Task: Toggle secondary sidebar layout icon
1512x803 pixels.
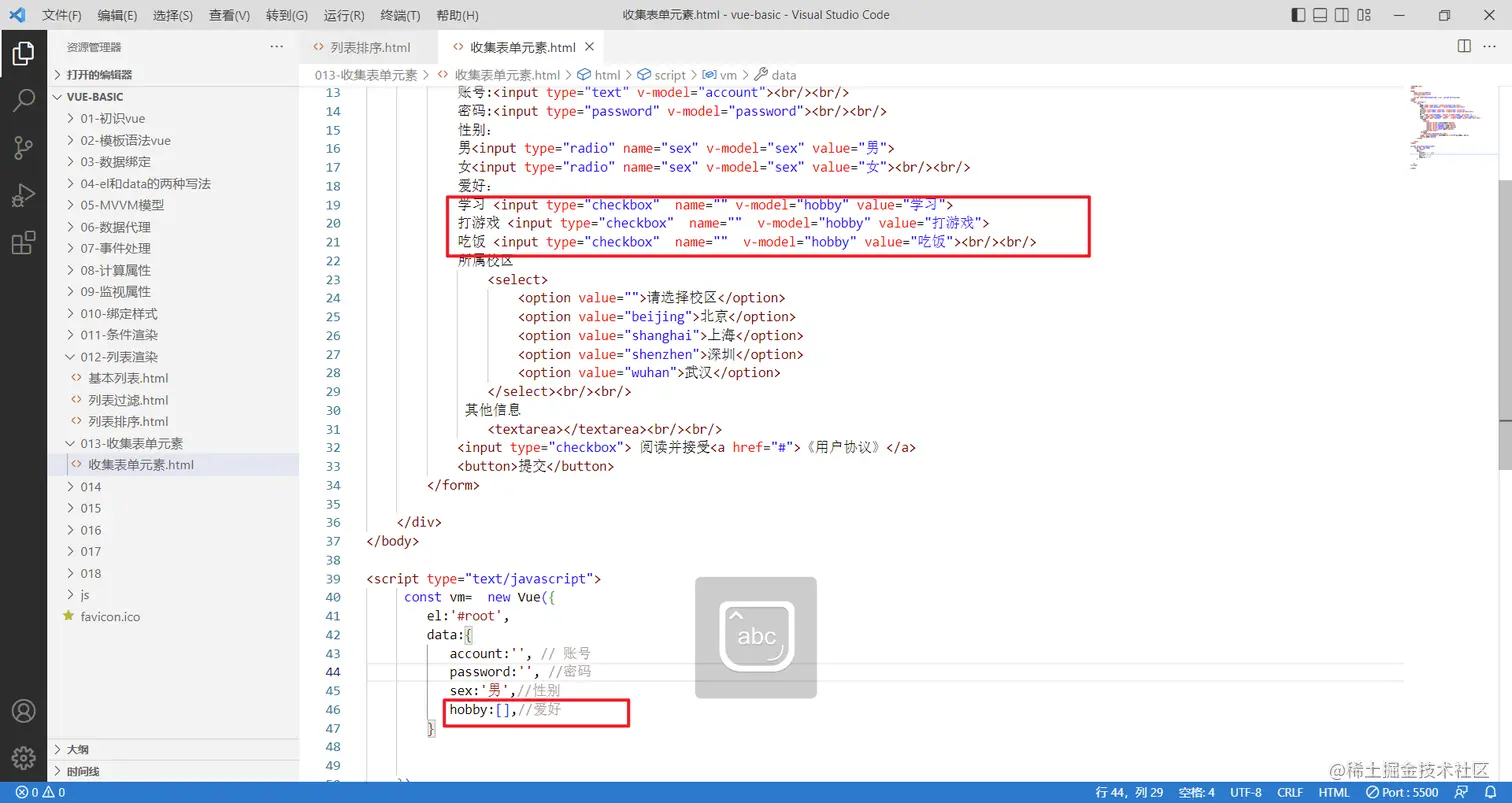Action: [x=1342, y=15]
